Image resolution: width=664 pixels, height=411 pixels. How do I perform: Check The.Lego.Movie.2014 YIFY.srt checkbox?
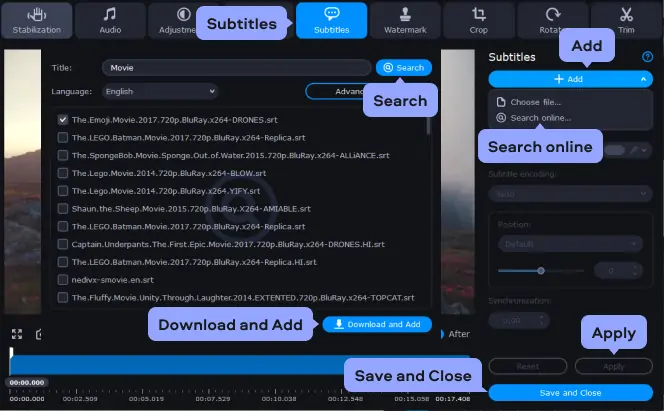pos(63,191)
